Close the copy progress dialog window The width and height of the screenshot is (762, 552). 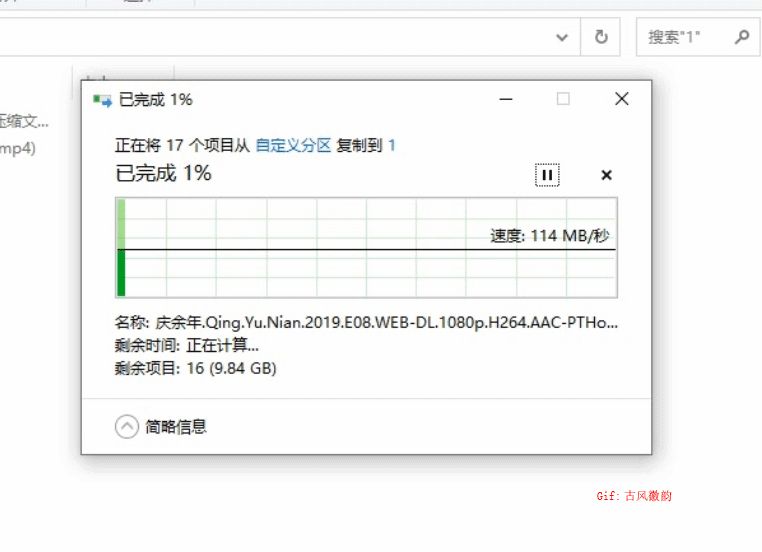coord(622,99)
